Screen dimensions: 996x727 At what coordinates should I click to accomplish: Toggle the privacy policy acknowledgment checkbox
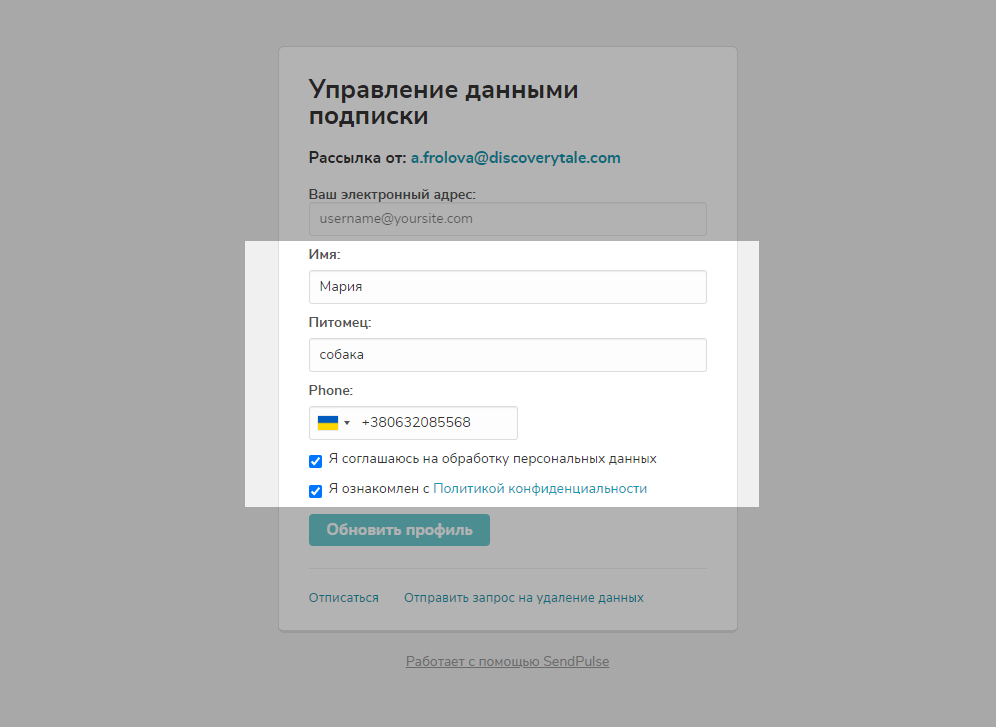315,491
